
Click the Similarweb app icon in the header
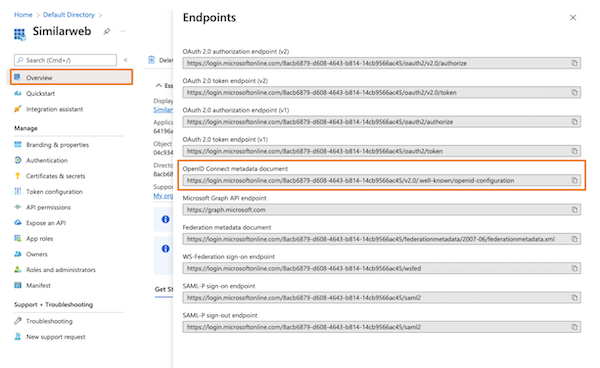click(20, 34)
